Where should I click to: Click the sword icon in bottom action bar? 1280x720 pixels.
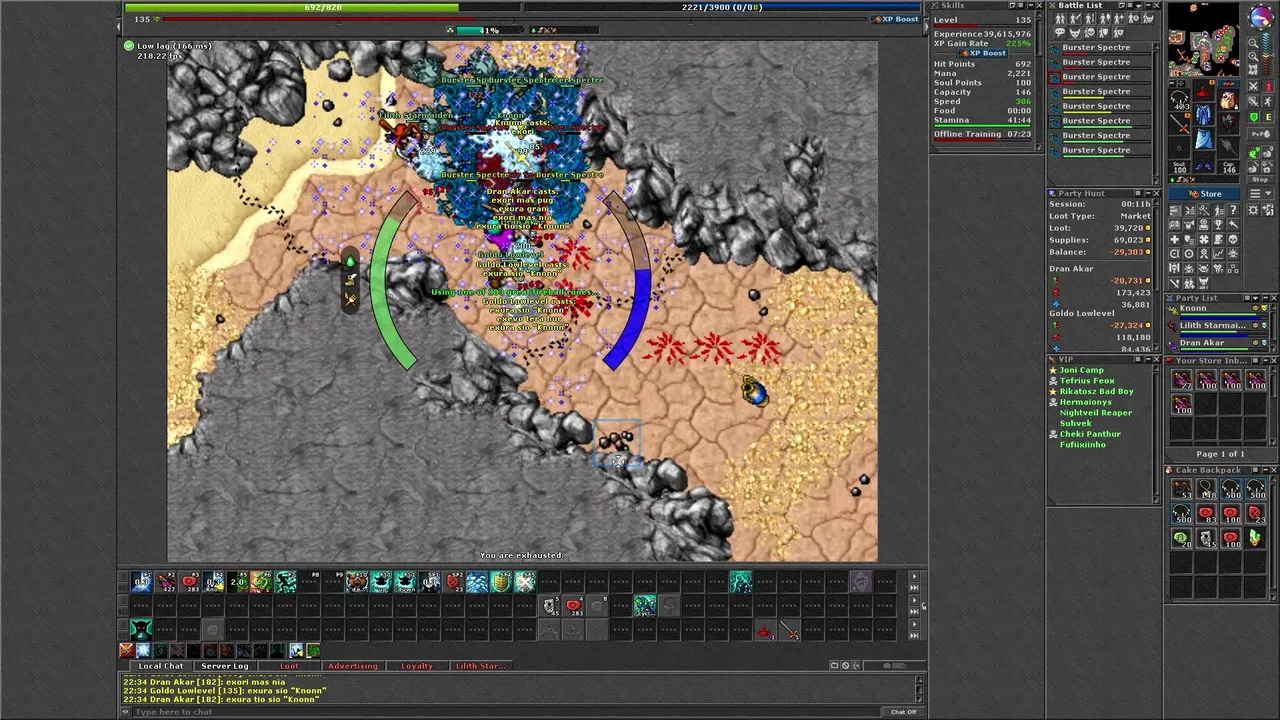790,629
